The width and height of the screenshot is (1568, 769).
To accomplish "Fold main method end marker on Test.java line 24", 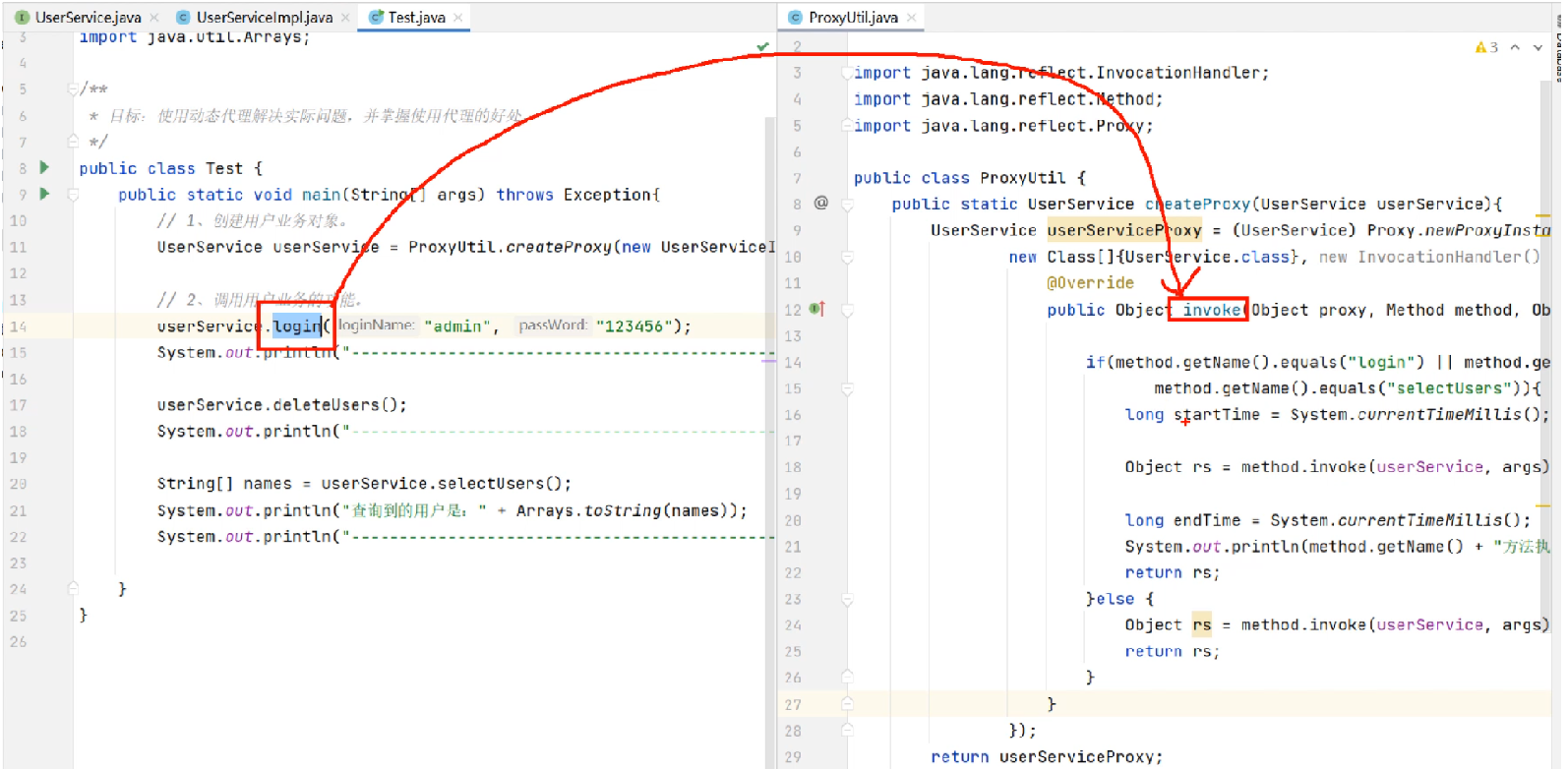I will click(73, 588).
